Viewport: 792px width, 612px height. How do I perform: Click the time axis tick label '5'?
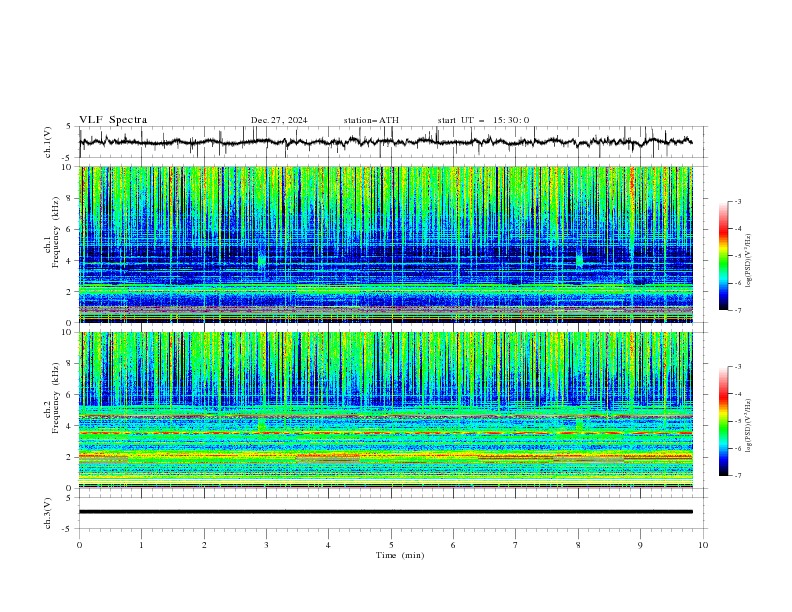pos(391,545)
